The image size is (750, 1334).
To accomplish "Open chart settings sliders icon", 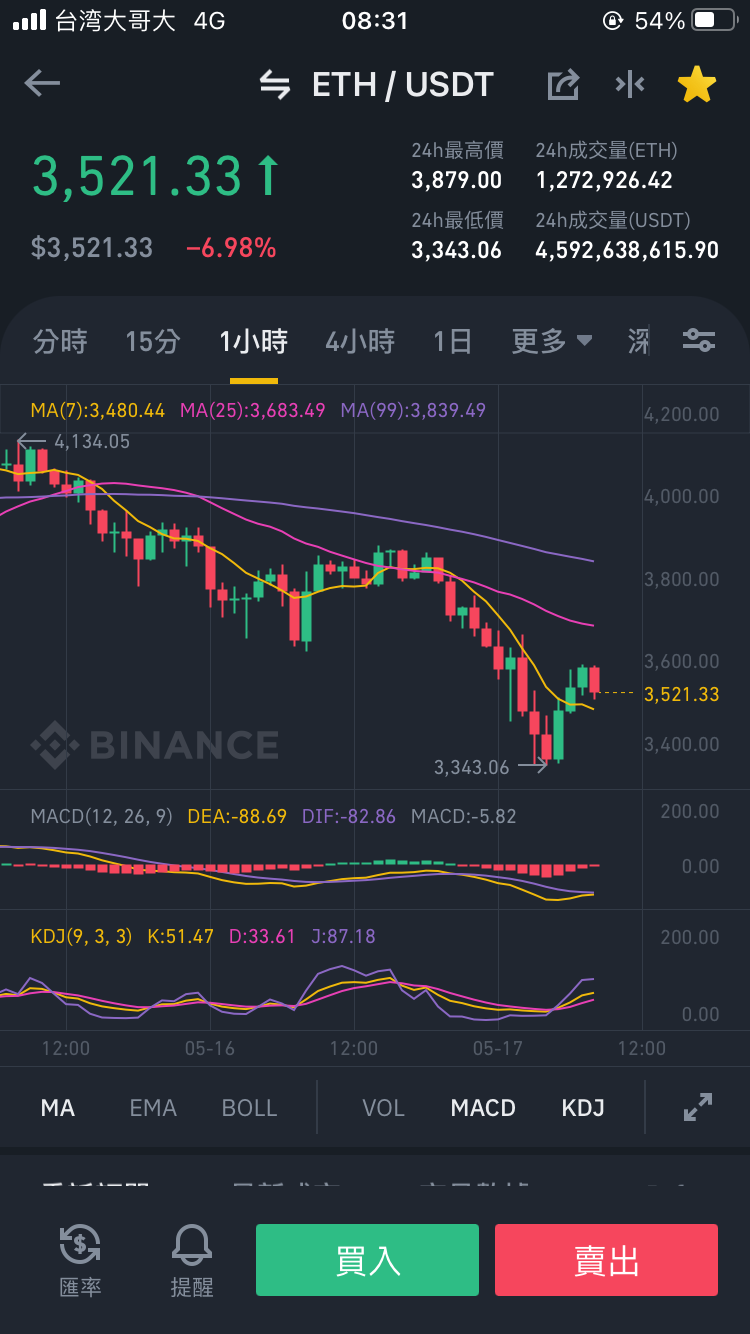I will pyautogui.click(x=699, y=341).
